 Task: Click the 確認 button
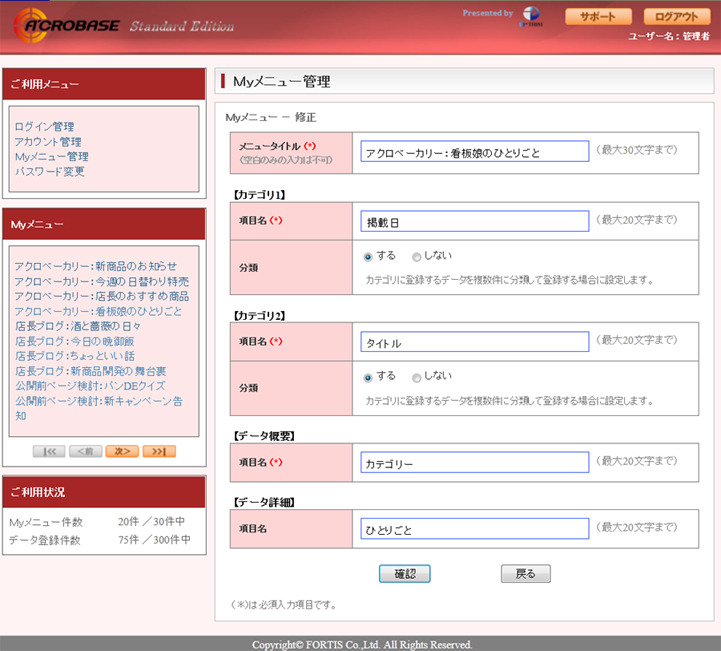pos(405,574)
